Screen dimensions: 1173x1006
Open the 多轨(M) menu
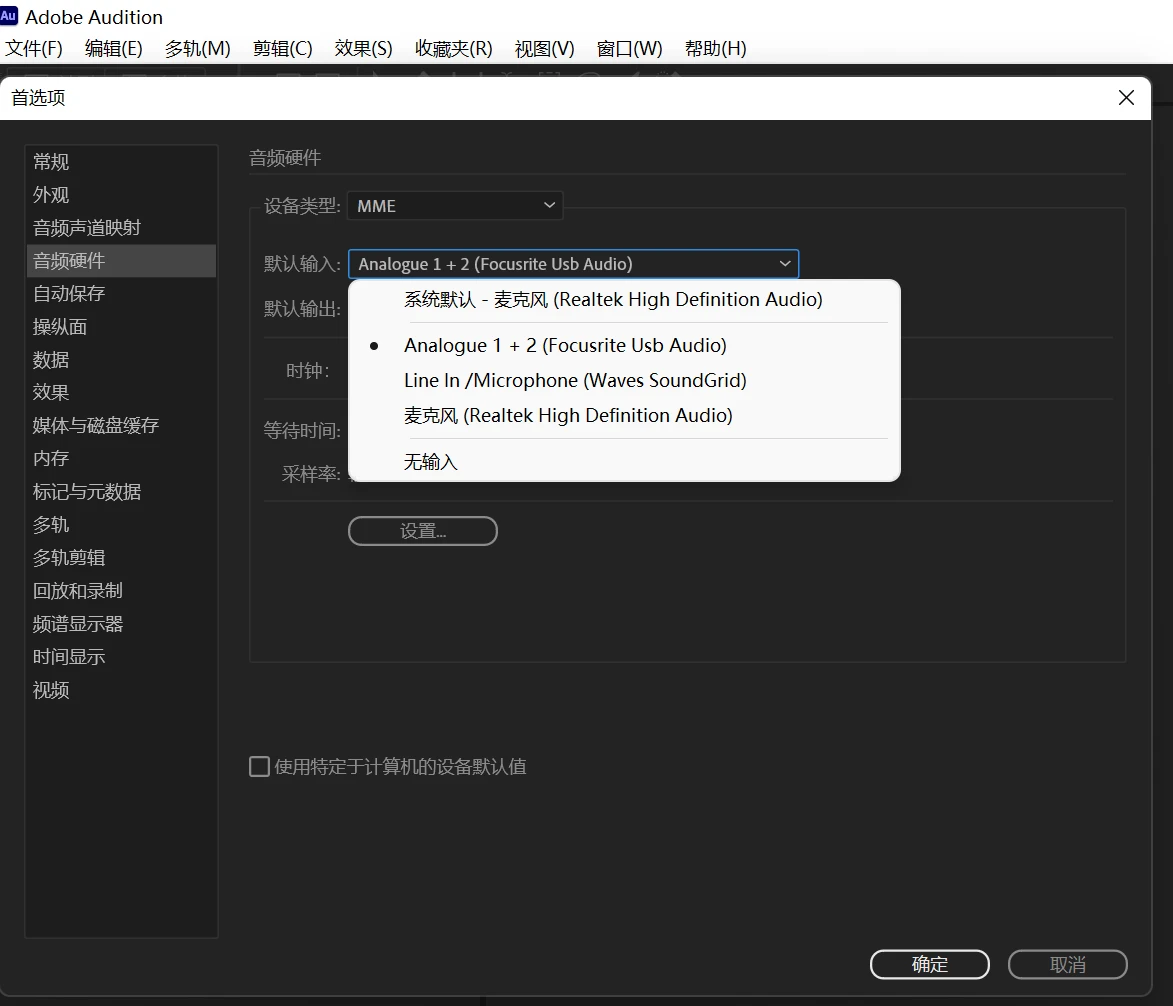[x=197, y=49]
